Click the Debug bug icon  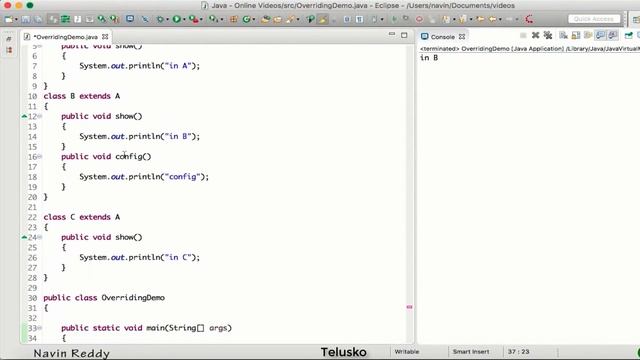pyautogui.click(x=160, y=19)
